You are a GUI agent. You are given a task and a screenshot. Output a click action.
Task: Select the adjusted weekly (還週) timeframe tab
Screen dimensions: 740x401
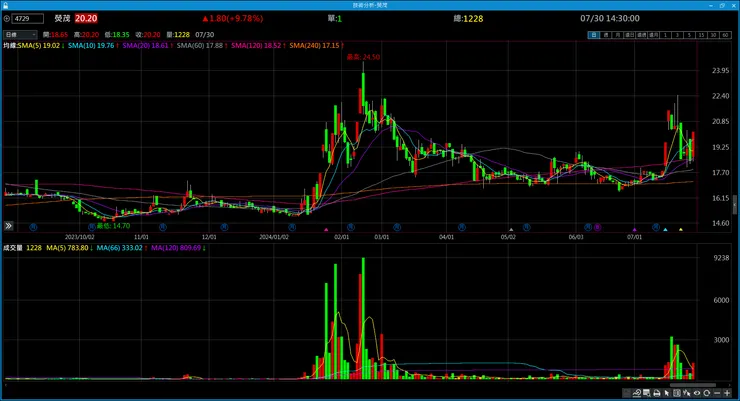pyautogui.click(x=641, y=35)
